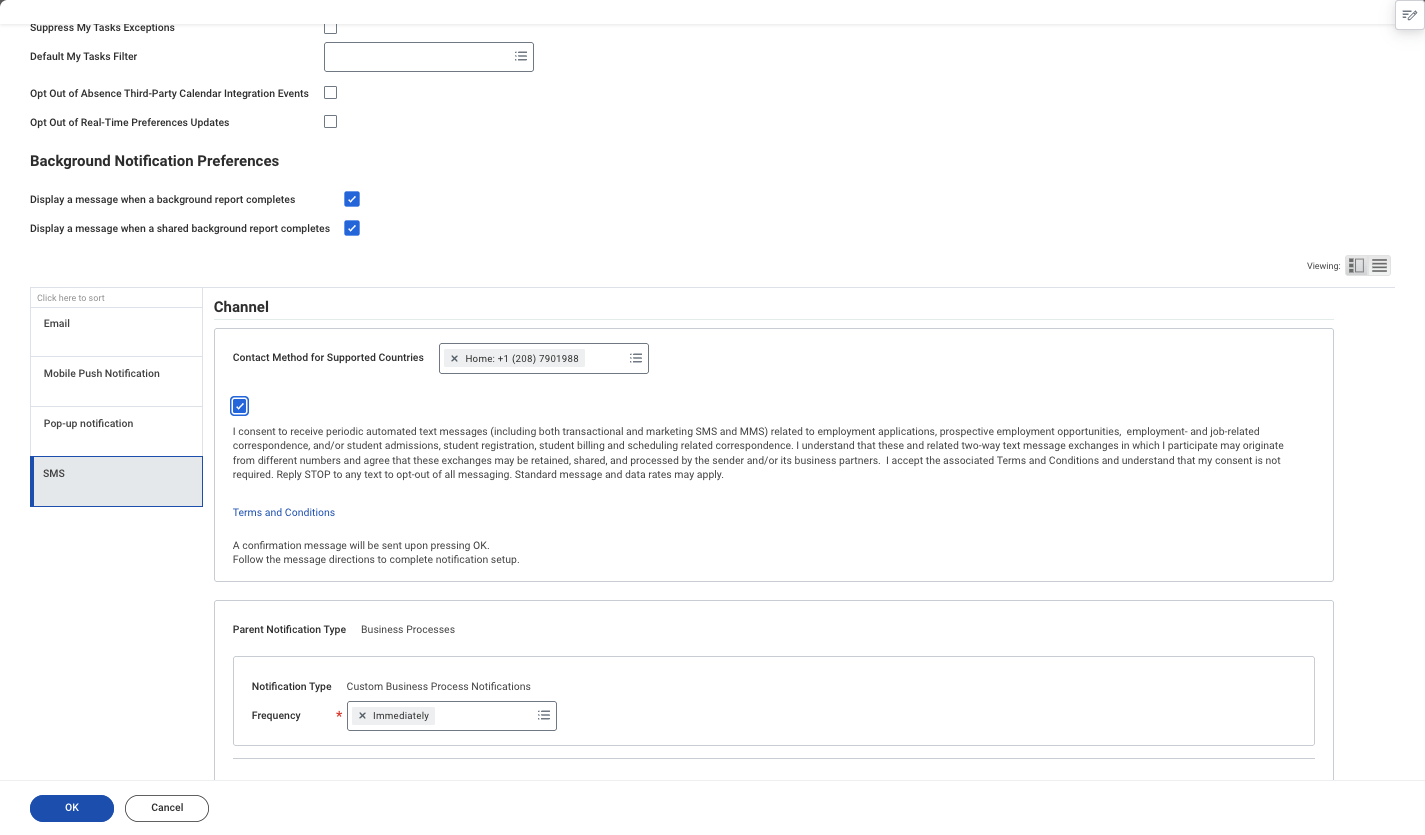Remove the Immediately frequency value
Viewport: 1425px width, 835px height.
(363, 716)
